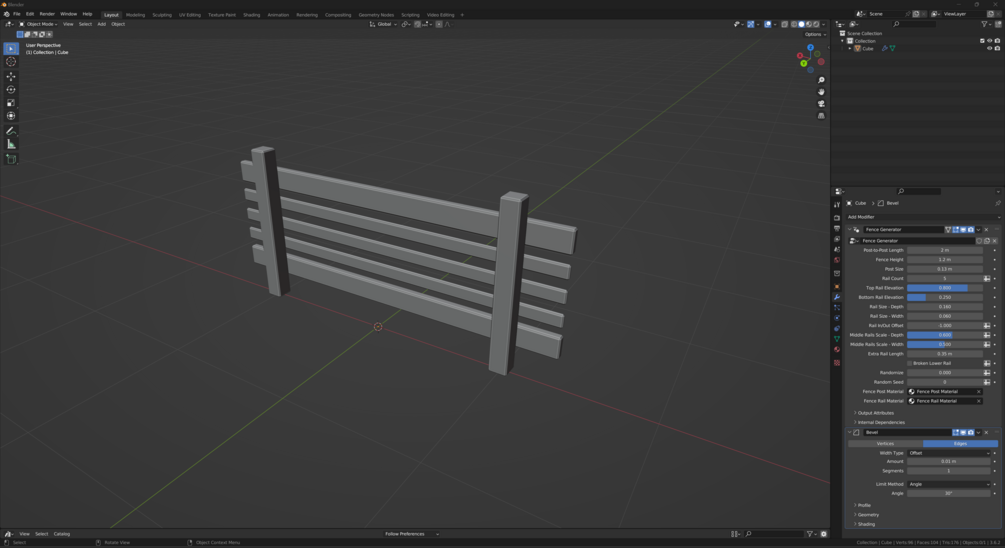The width and height of the screenshot is (1005, 548).
Task: Open the Limit Method Angle dropdown
Action: pos(949,485)
